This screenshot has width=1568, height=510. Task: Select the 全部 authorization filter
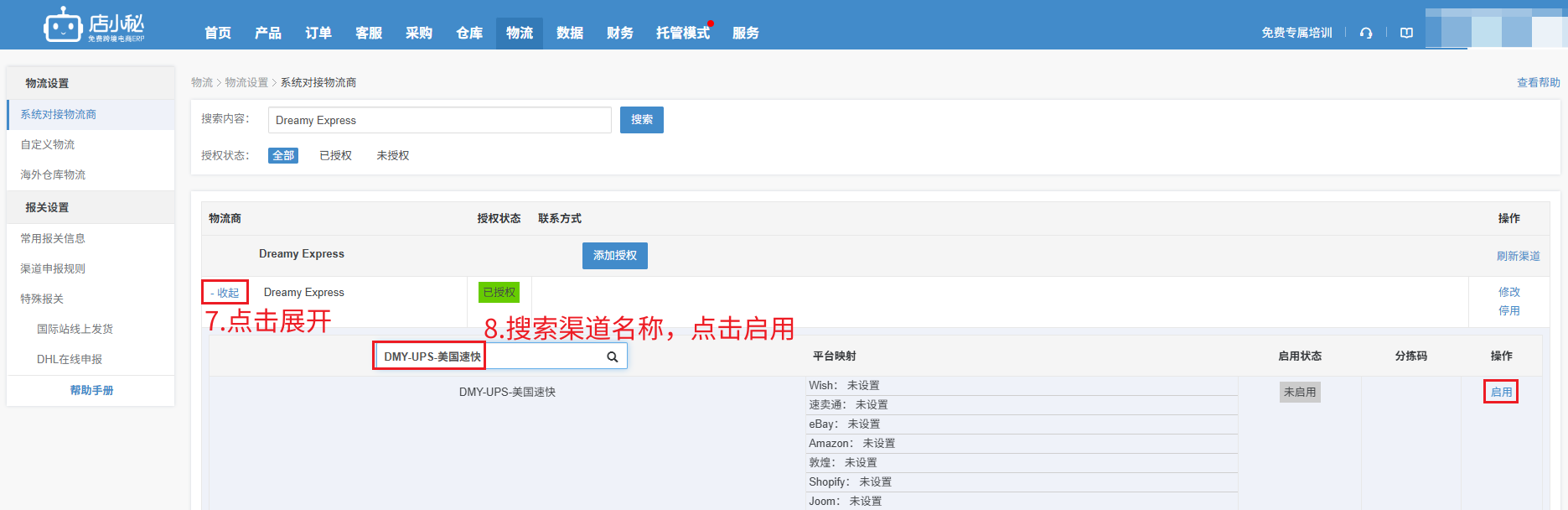[x=283, y=155]
